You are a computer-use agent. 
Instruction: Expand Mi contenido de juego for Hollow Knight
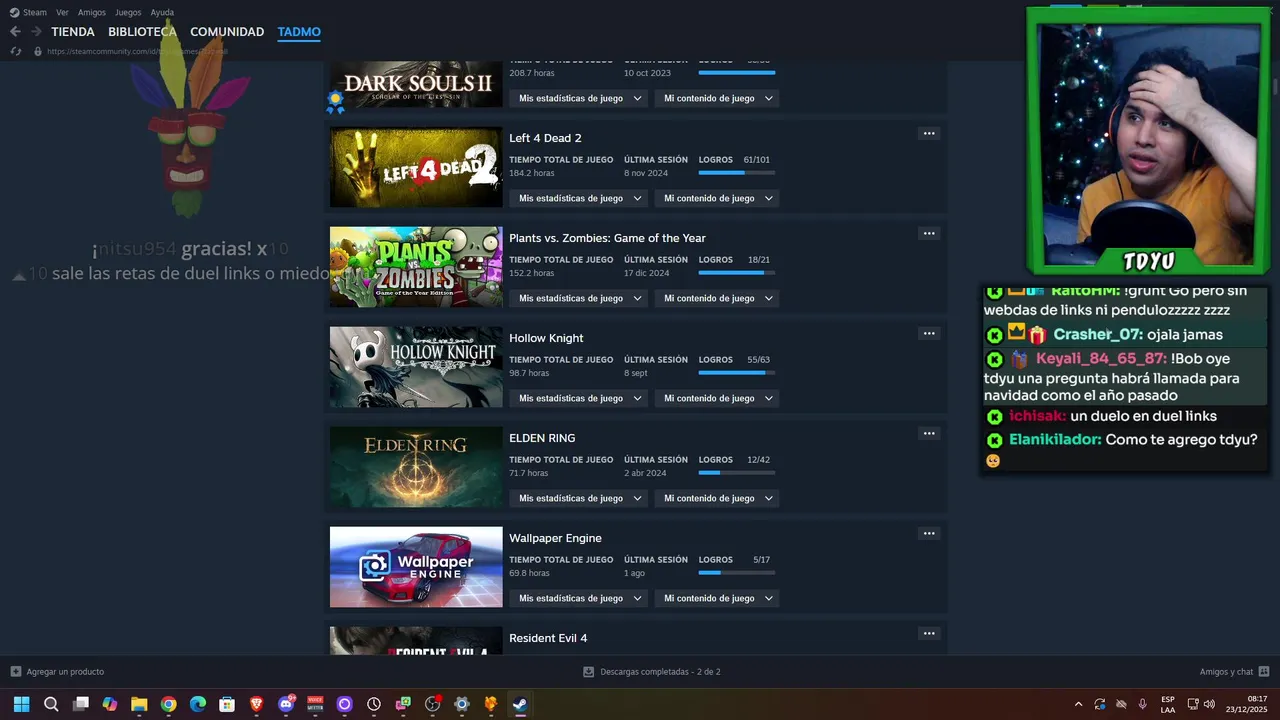717,398
